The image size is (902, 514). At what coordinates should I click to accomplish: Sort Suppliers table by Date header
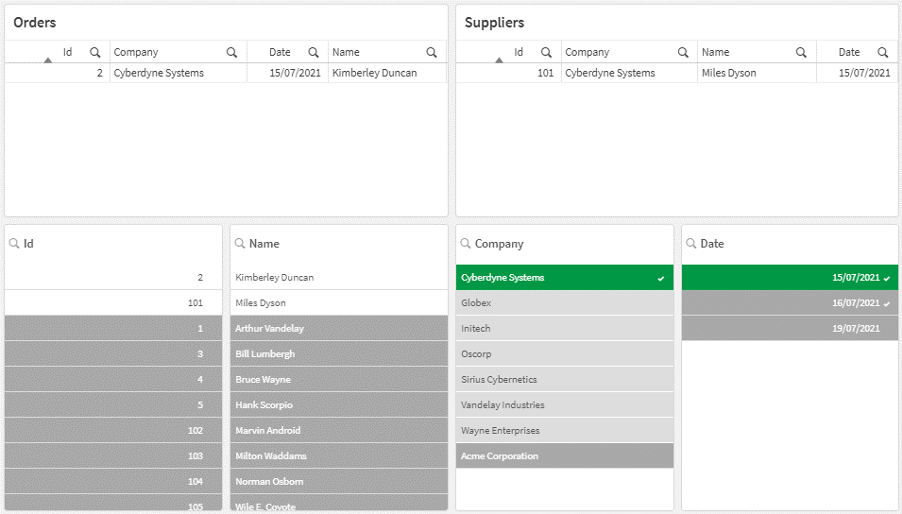pyautogui.click(x=849, y=52)
